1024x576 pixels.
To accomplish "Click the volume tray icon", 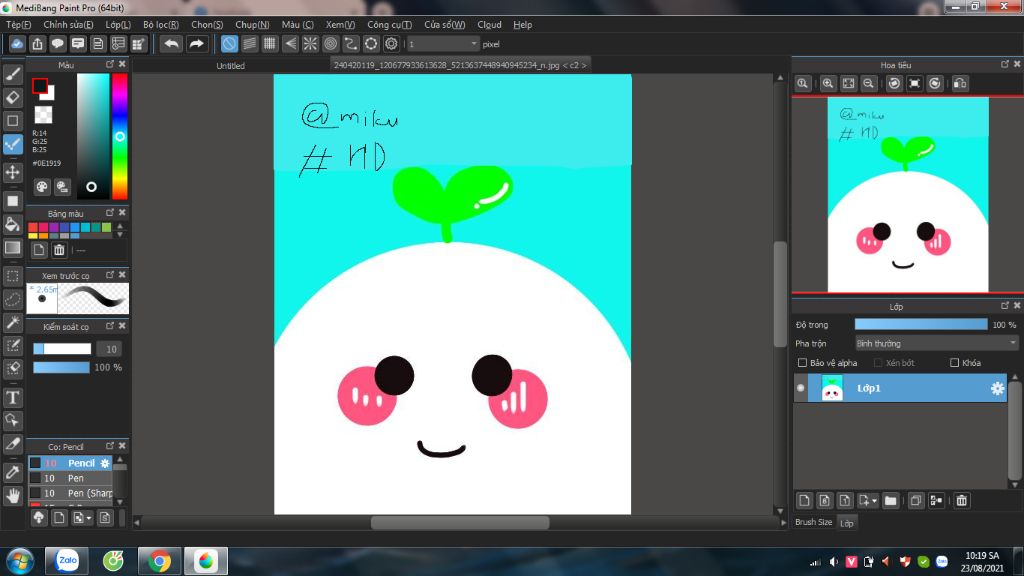I will pyautogui.click(x=834, y=562).
